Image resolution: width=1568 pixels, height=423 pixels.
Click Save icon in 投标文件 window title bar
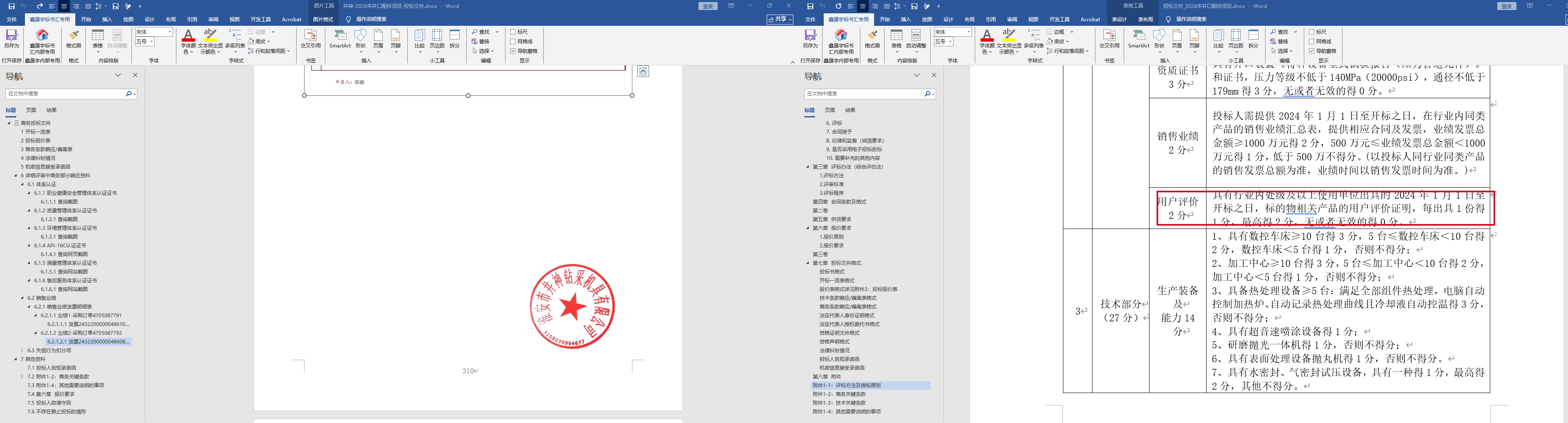[12, 6]
